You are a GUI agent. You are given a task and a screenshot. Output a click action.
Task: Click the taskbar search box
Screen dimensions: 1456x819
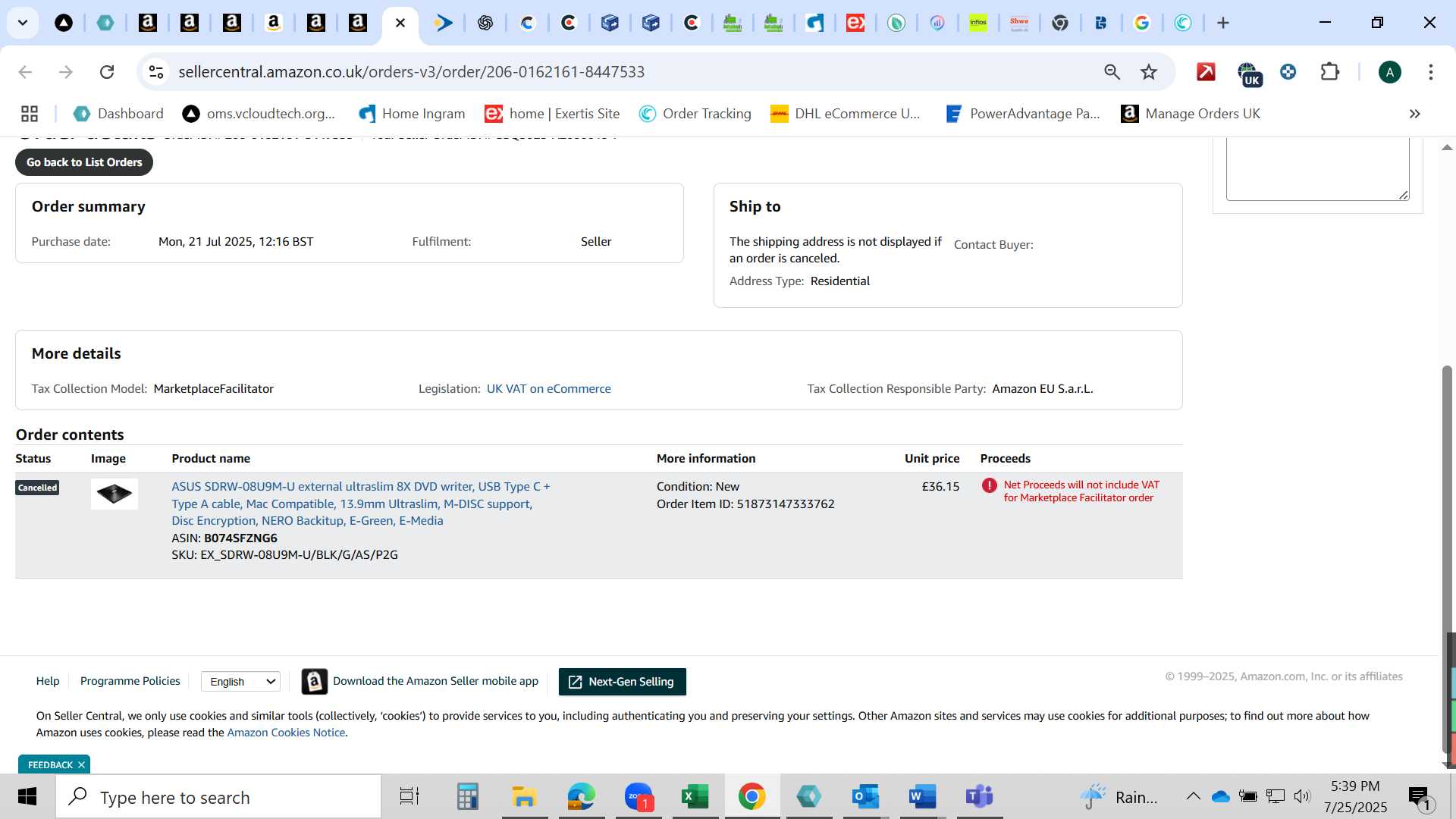pos(218,797)
